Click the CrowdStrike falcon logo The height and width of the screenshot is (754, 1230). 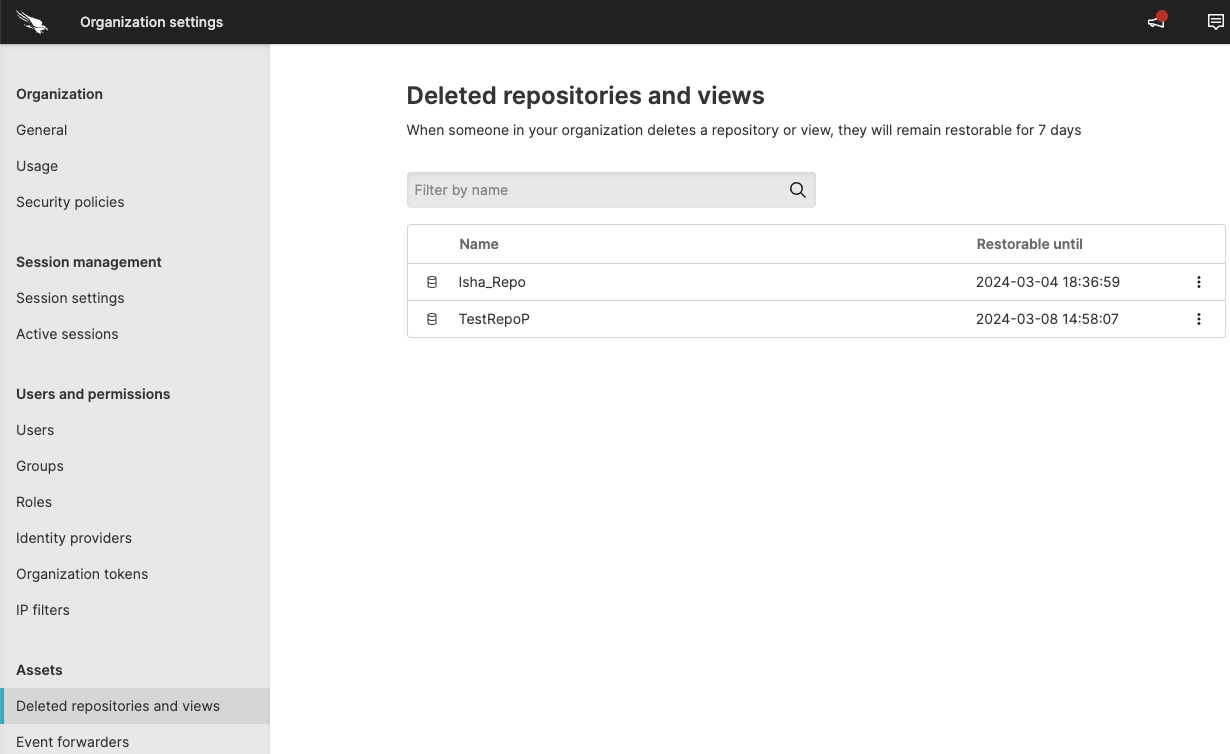click(32, 21)
